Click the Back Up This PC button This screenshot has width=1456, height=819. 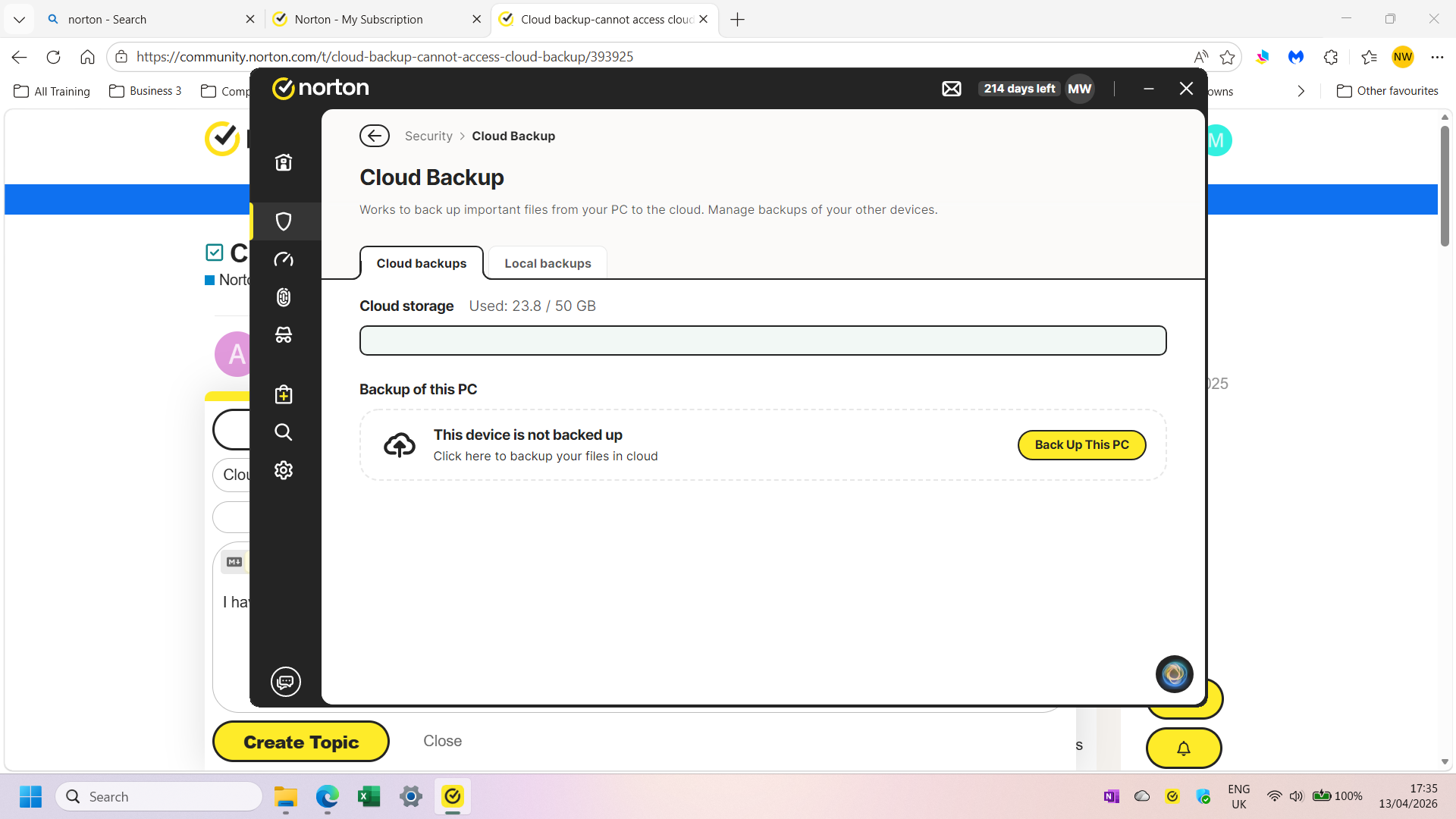[x=1081, y=445]
